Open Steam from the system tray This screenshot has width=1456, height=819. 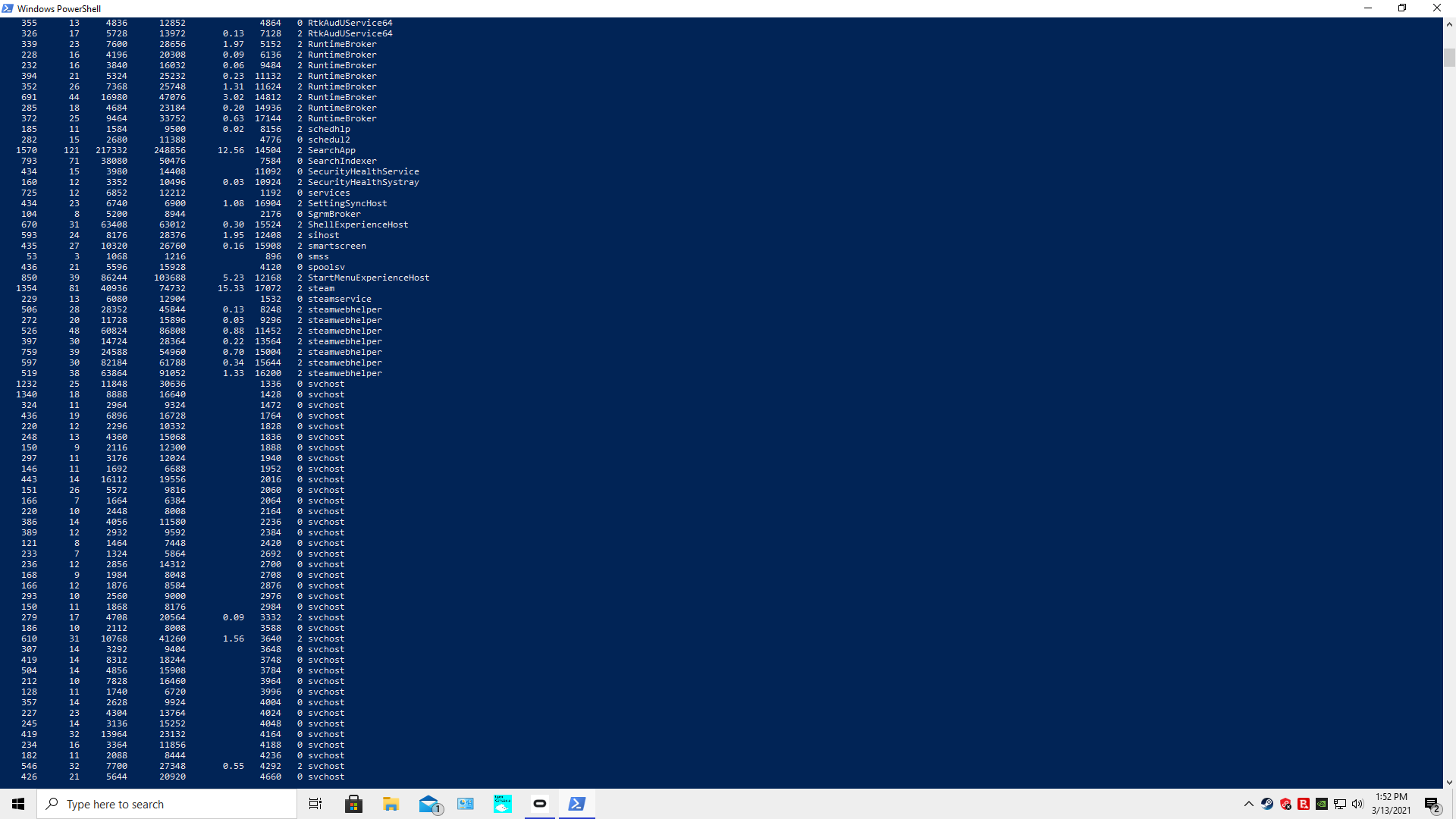click(x=1267, y=804)
